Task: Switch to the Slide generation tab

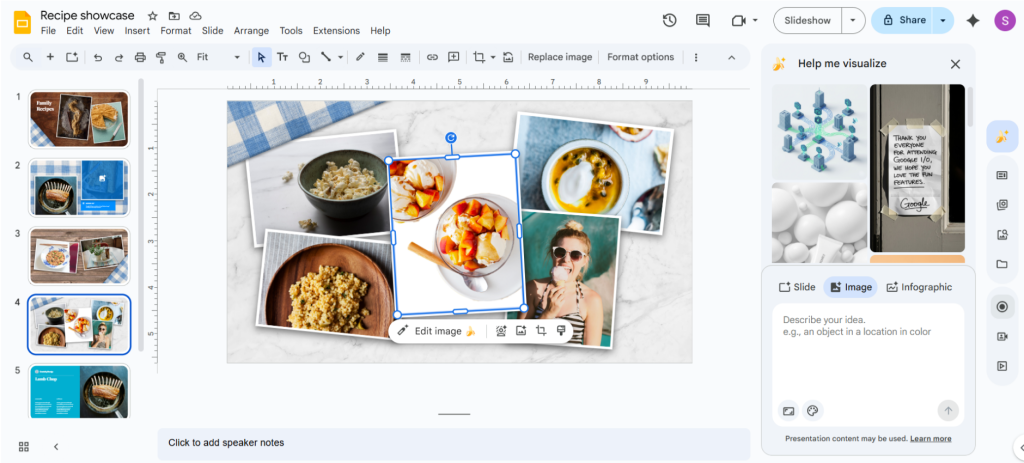Action: point(797,287)
